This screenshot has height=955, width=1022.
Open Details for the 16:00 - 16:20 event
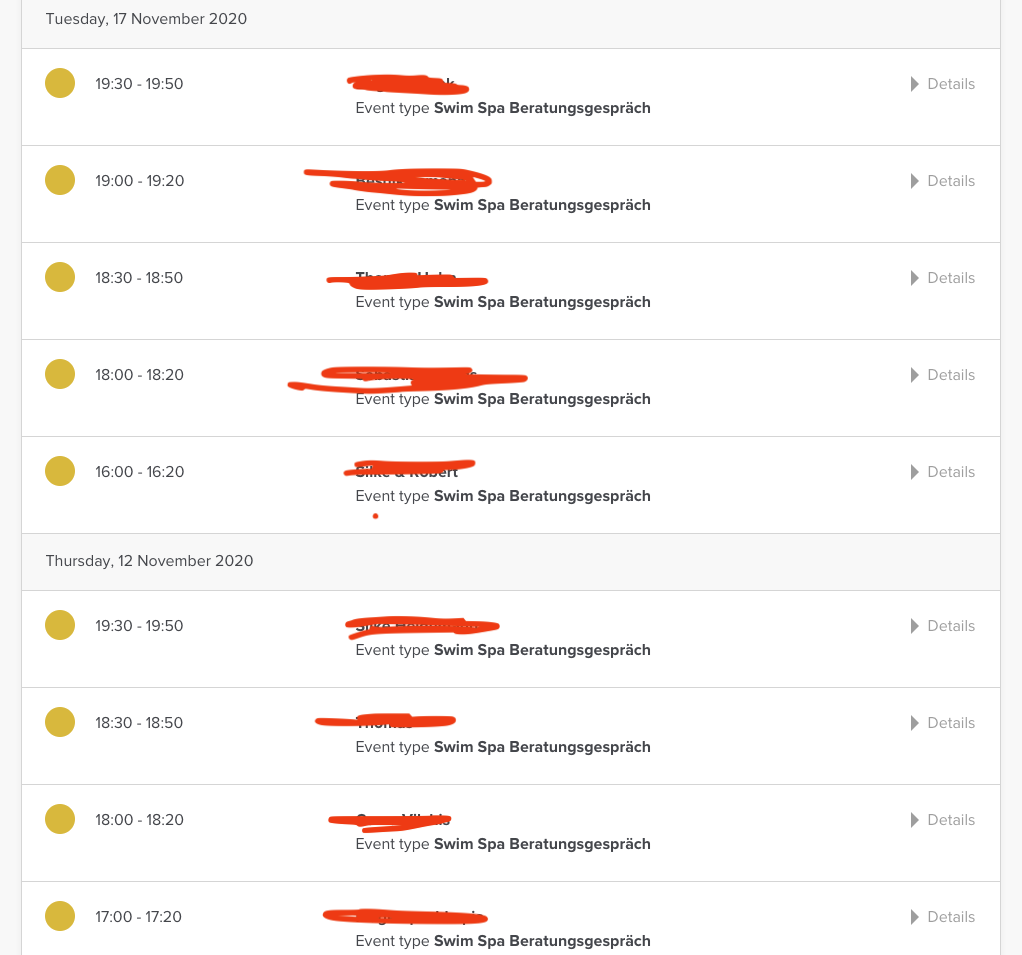coord(942,472)
